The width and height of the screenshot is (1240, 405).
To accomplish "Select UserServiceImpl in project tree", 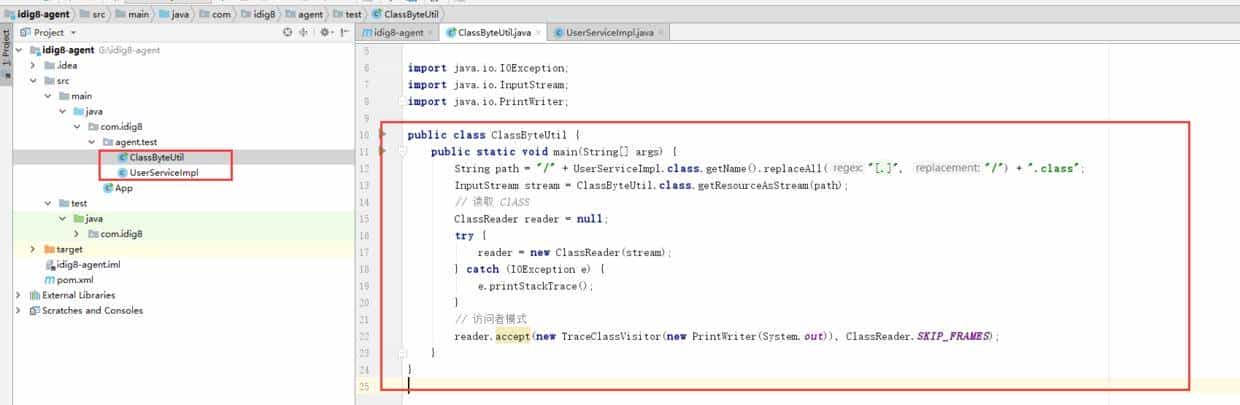I will pyautogui.click(x=164, y=173).
